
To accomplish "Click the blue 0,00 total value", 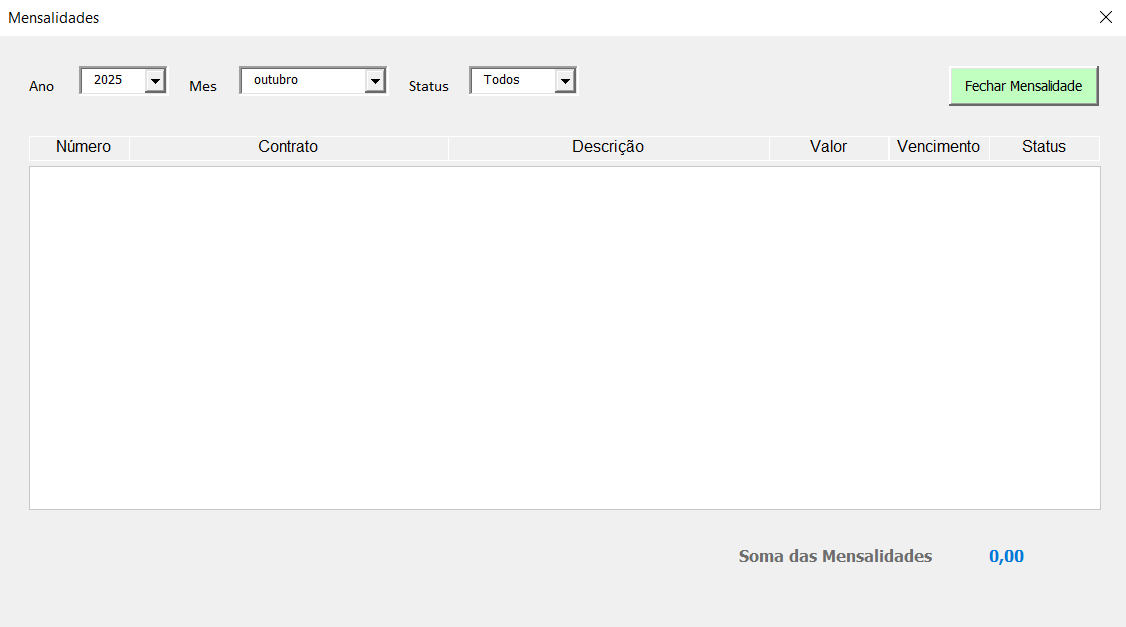I will (x=1006, y=557).
